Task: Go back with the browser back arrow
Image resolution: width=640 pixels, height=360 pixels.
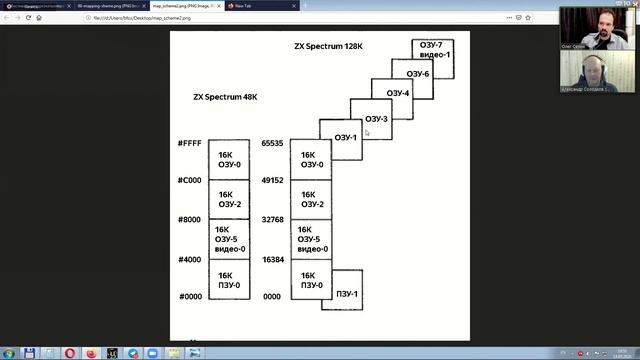Action: tap(7, 18)
